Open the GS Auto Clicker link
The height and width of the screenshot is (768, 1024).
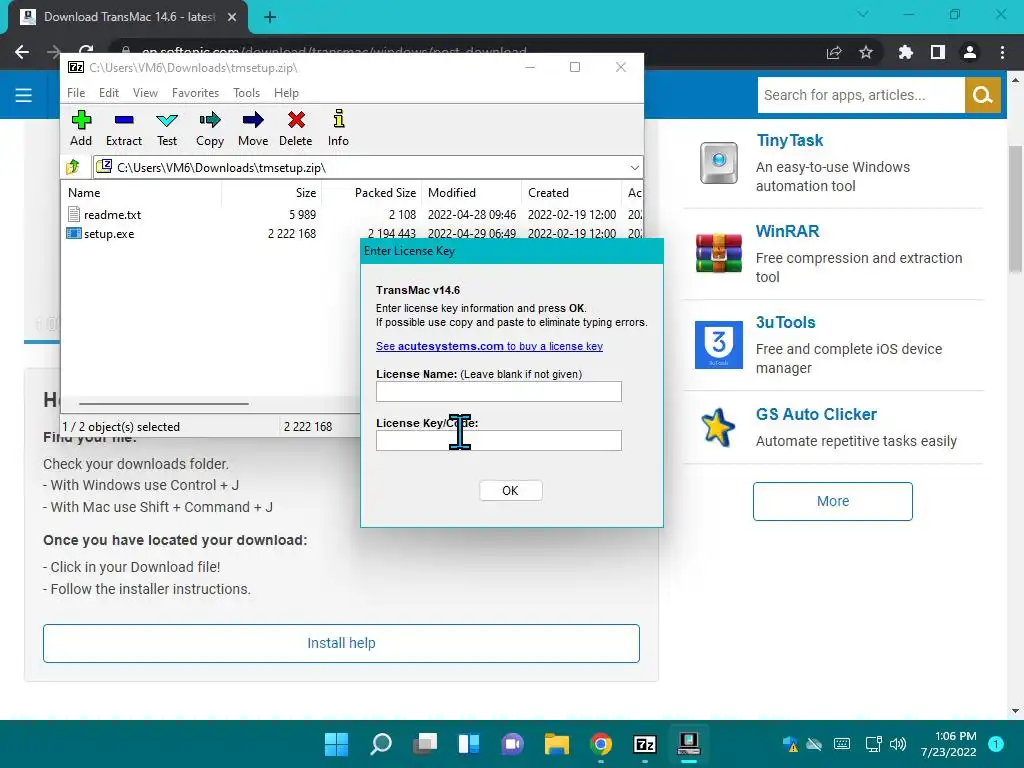tap(816, 414)
